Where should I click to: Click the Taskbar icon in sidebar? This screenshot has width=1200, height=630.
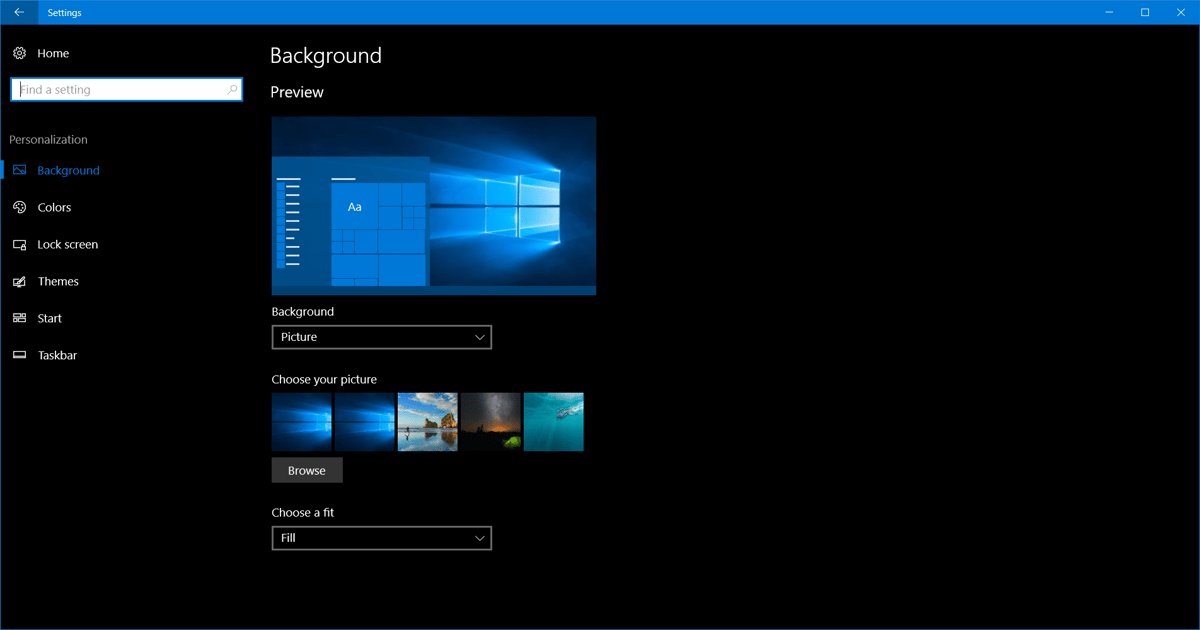[19, 356]
